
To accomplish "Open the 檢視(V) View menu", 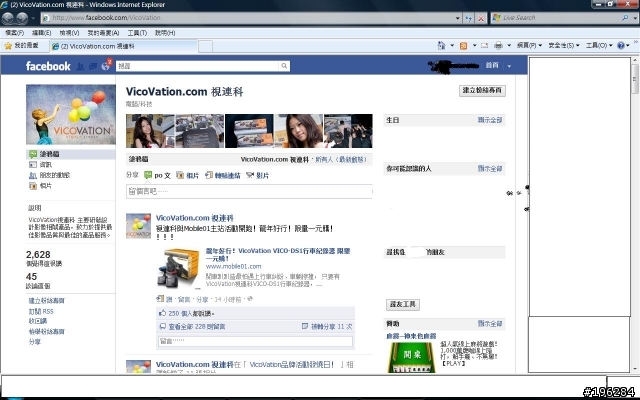I will tap(69, 33).
